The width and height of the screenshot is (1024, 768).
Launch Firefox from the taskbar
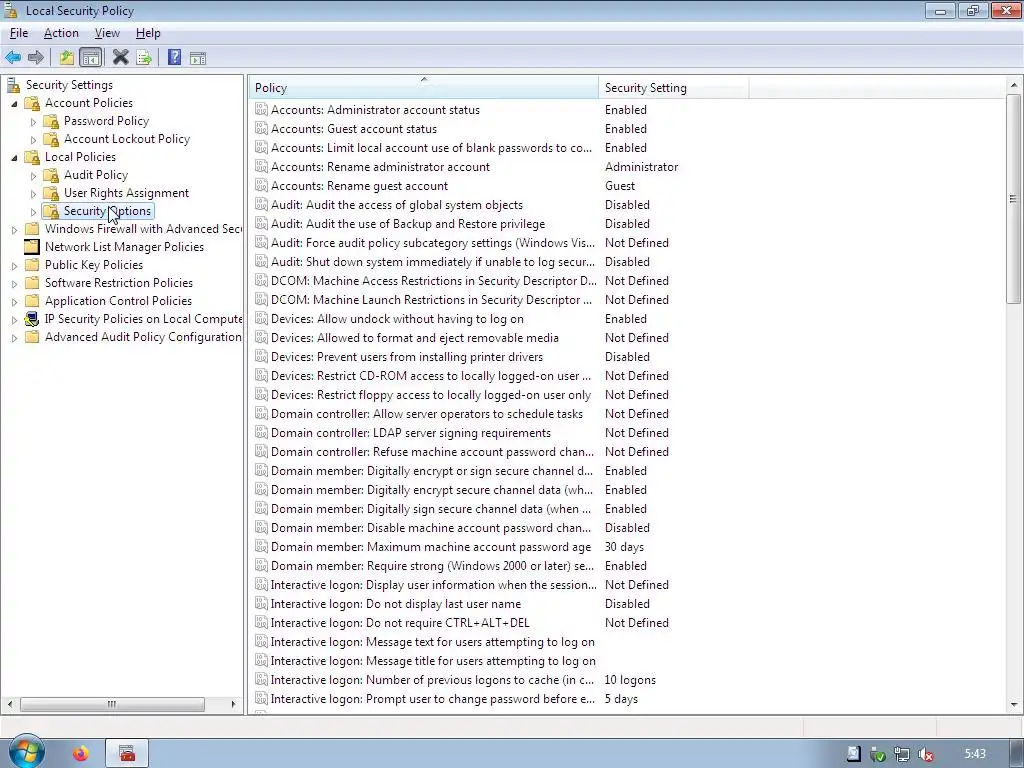coord(80,754)
